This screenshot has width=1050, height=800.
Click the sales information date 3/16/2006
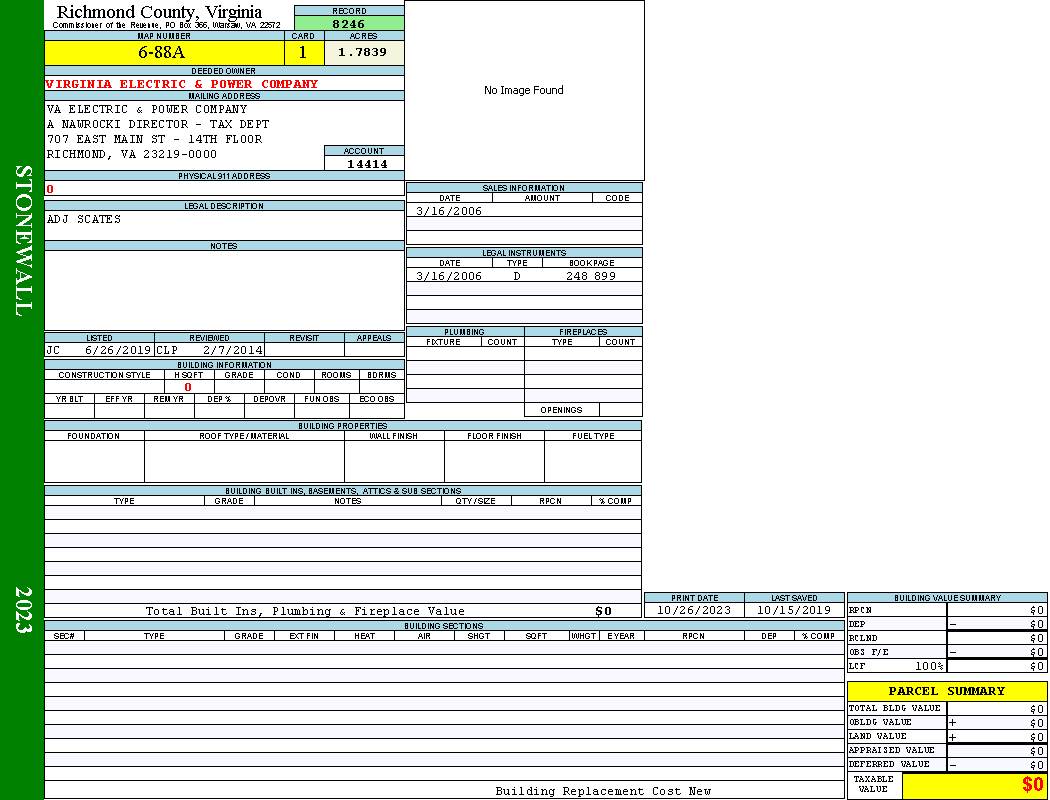coord(449,211)
